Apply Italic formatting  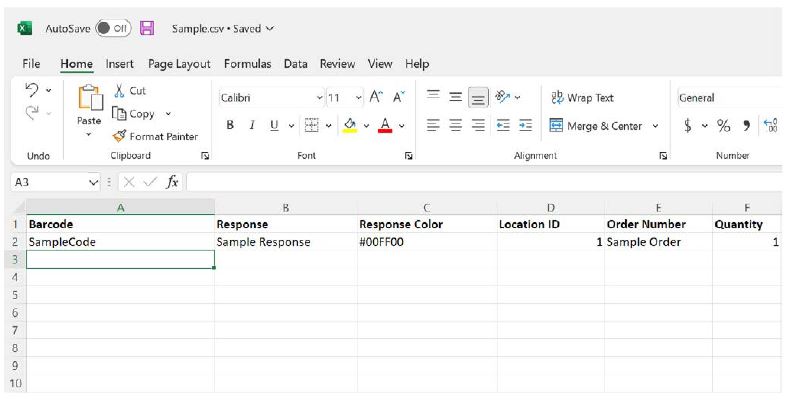tap(250, 126)
